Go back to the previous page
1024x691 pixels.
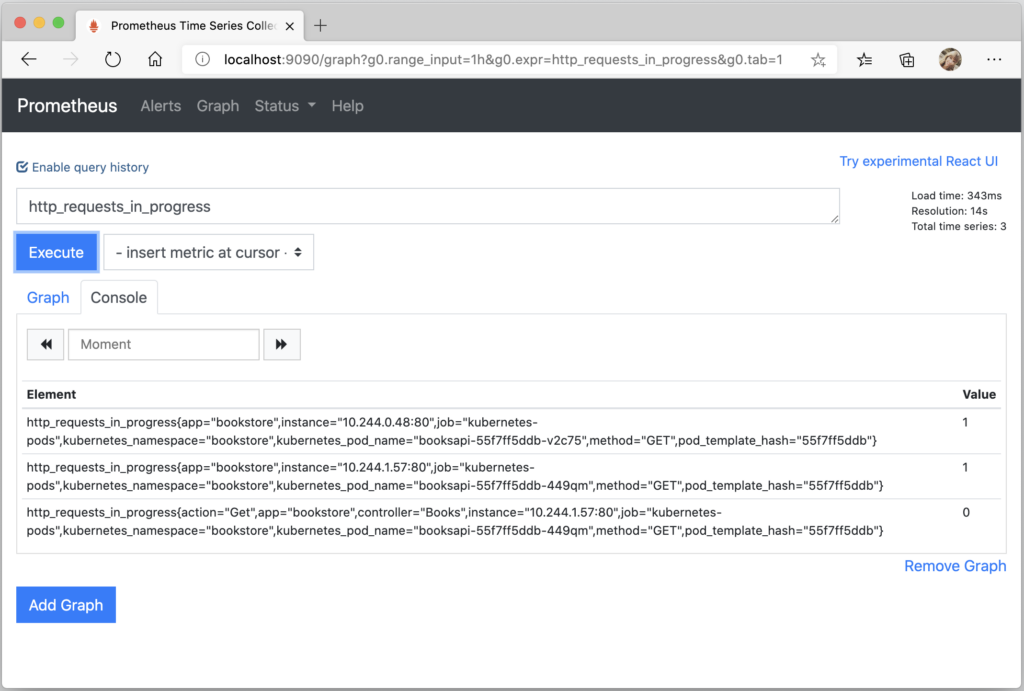(x=29, y=59)
